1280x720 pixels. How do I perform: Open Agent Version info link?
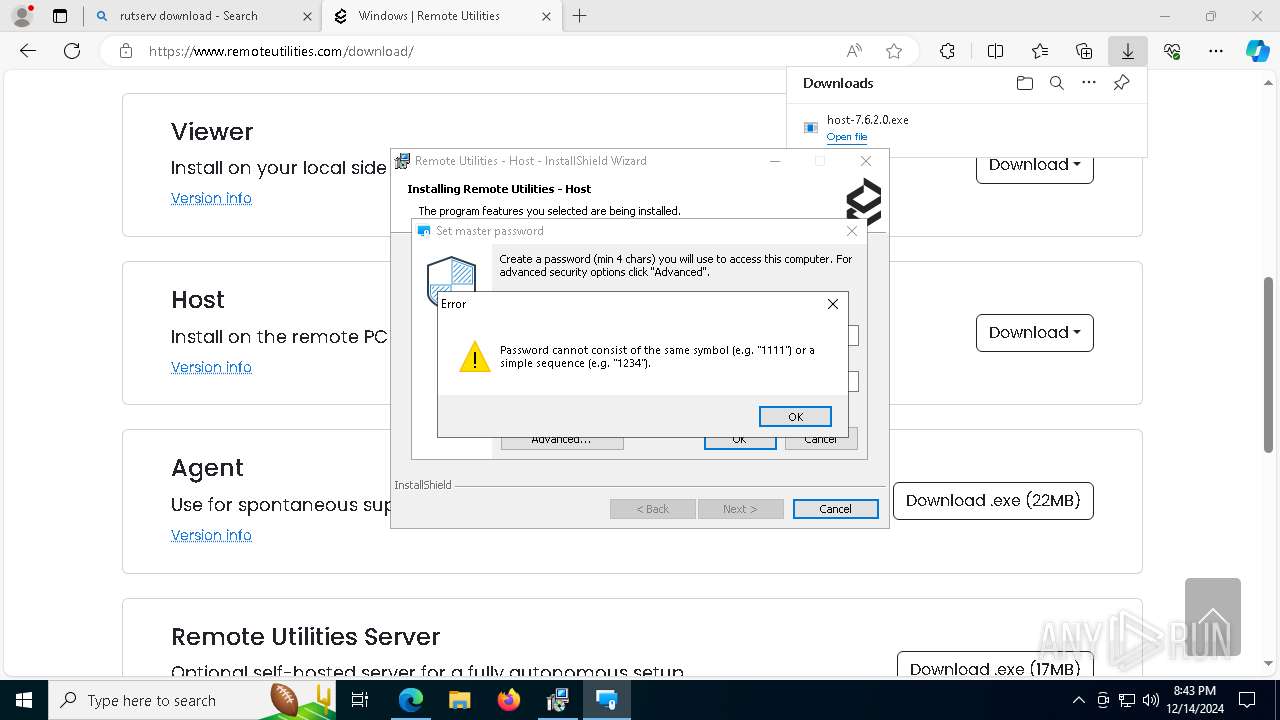(x=211, y=535)
